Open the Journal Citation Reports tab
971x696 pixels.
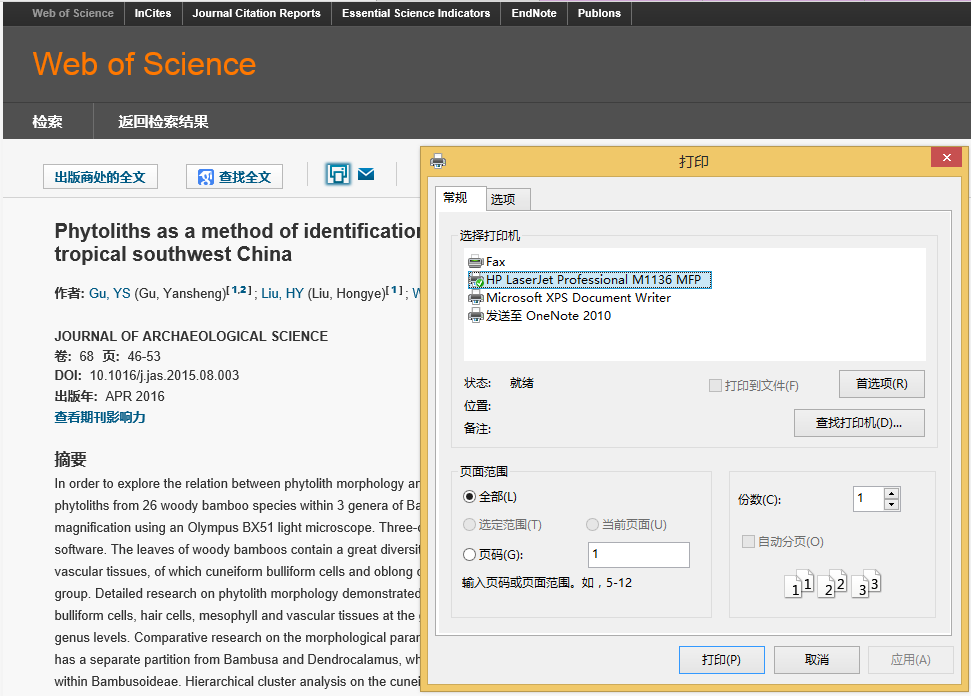click(256, 13)
